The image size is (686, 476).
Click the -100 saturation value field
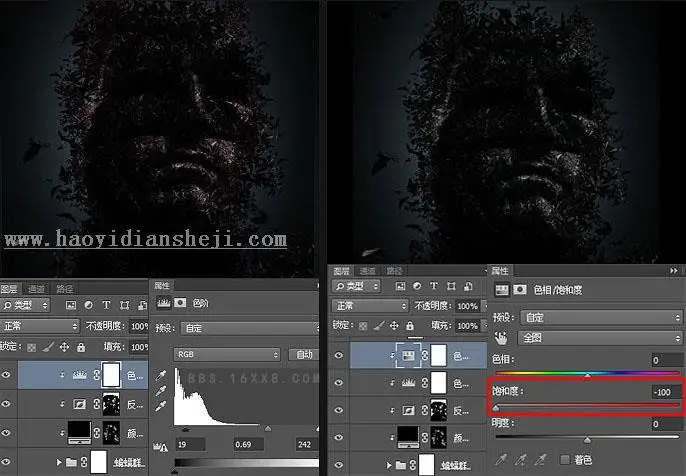click(x=666, y=392)
